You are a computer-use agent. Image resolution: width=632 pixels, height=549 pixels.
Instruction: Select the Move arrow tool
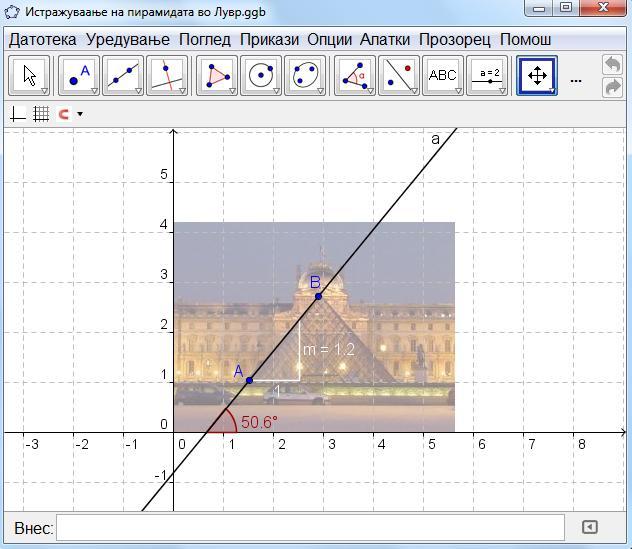pyautogui.click(x=29, y=76)
